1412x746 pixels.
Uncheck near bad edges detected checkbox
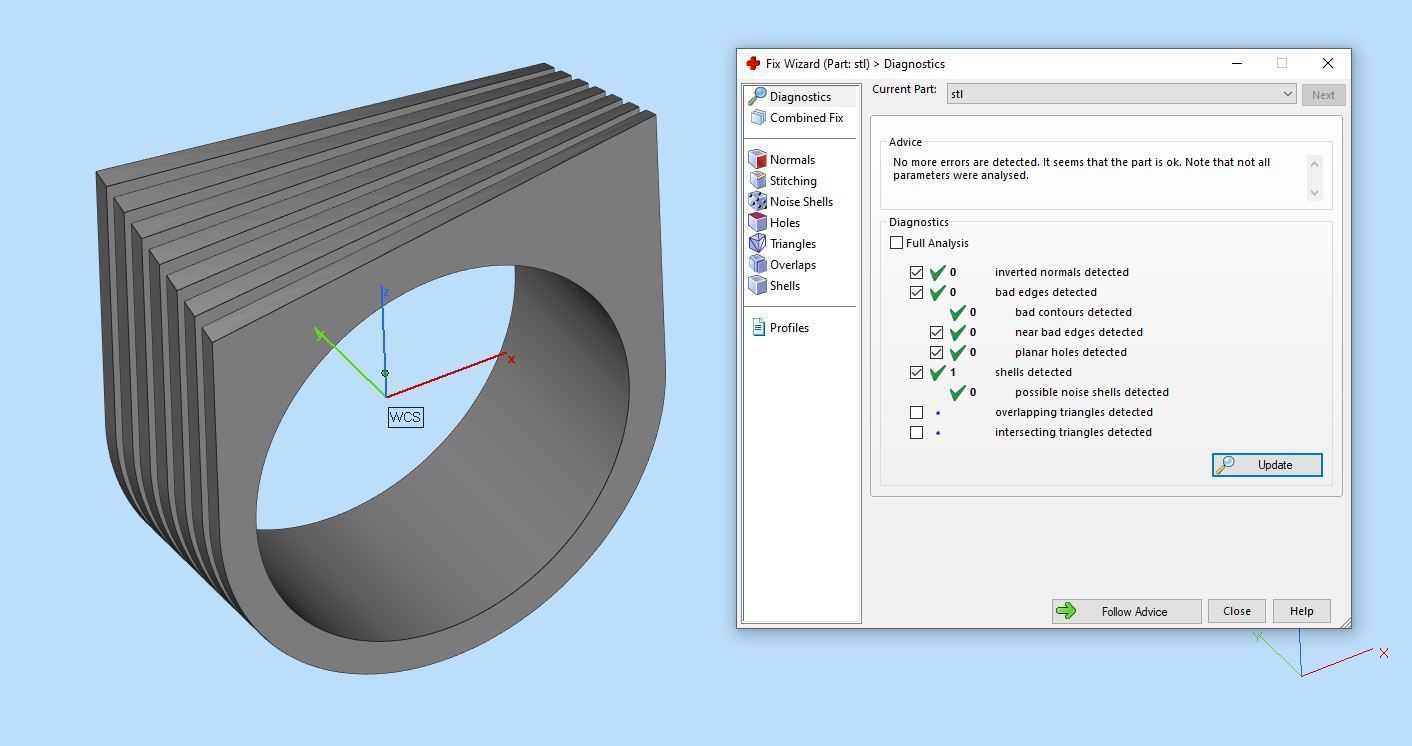tap(936, 332)
